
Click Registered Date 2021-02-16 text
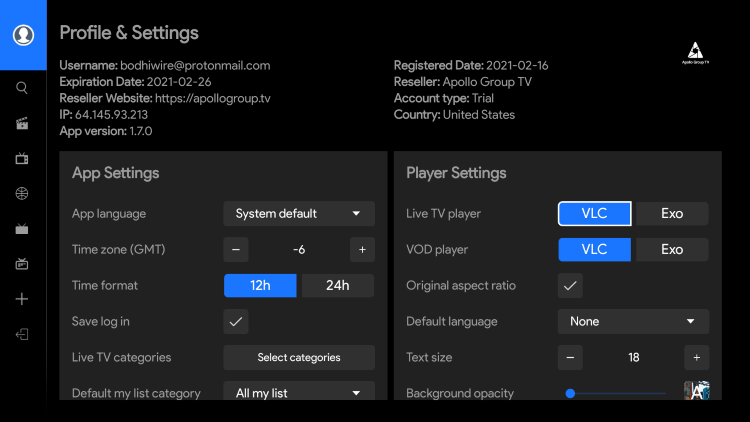pyautogui.click(x=471, y=66)
